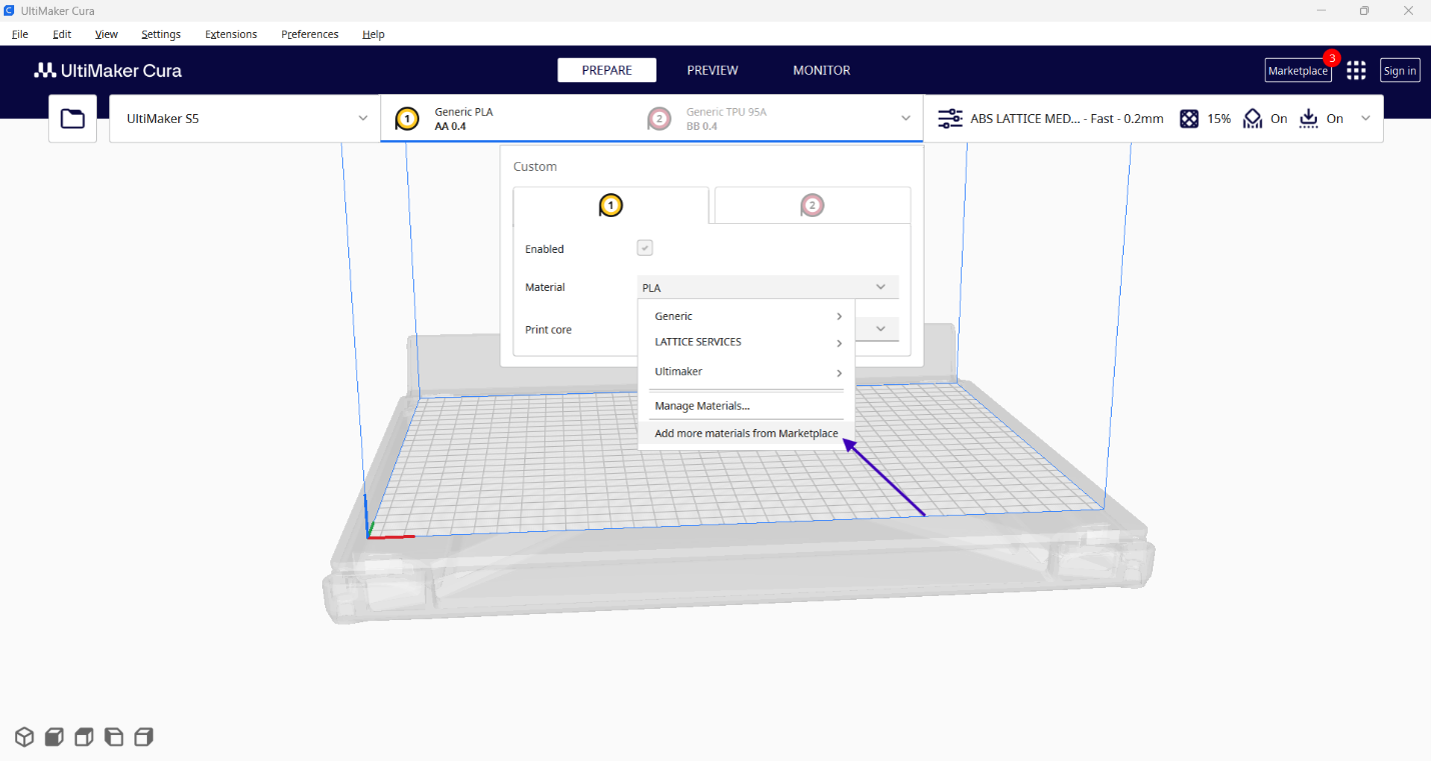
Task: Click the support structure icon
Action: pyautogui.click(x=1253, y=118)
